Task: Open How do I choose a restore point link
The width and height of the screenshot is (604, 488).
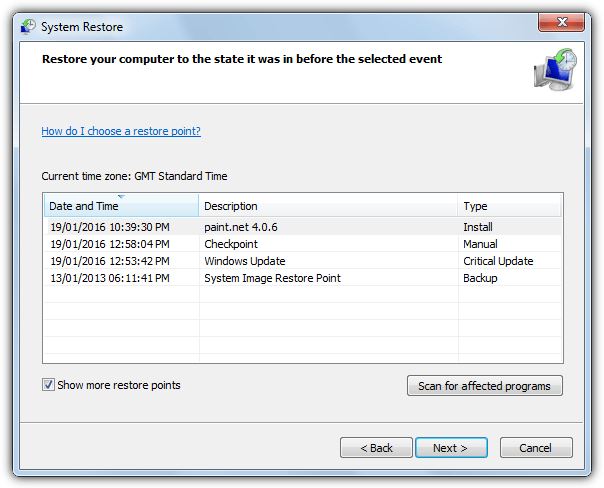Action: point(121,131)
